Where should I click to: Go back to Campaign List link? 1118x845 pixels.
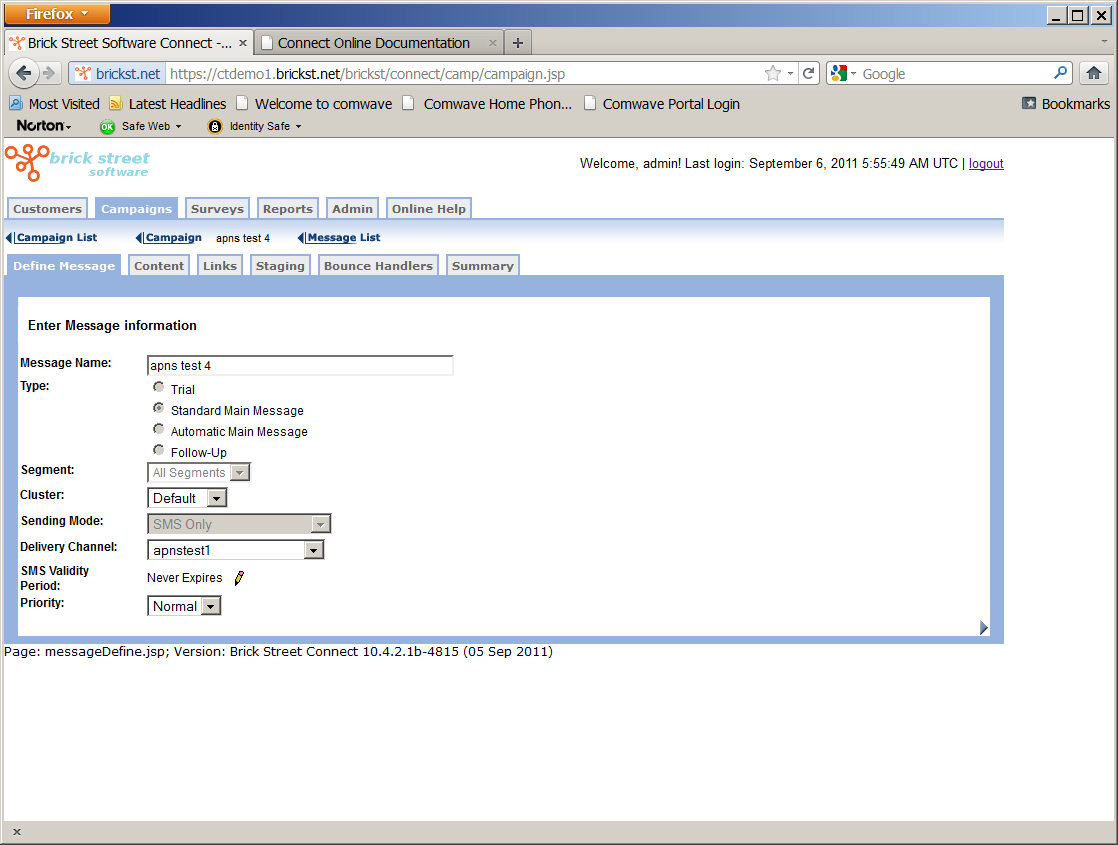click(57, 238)
